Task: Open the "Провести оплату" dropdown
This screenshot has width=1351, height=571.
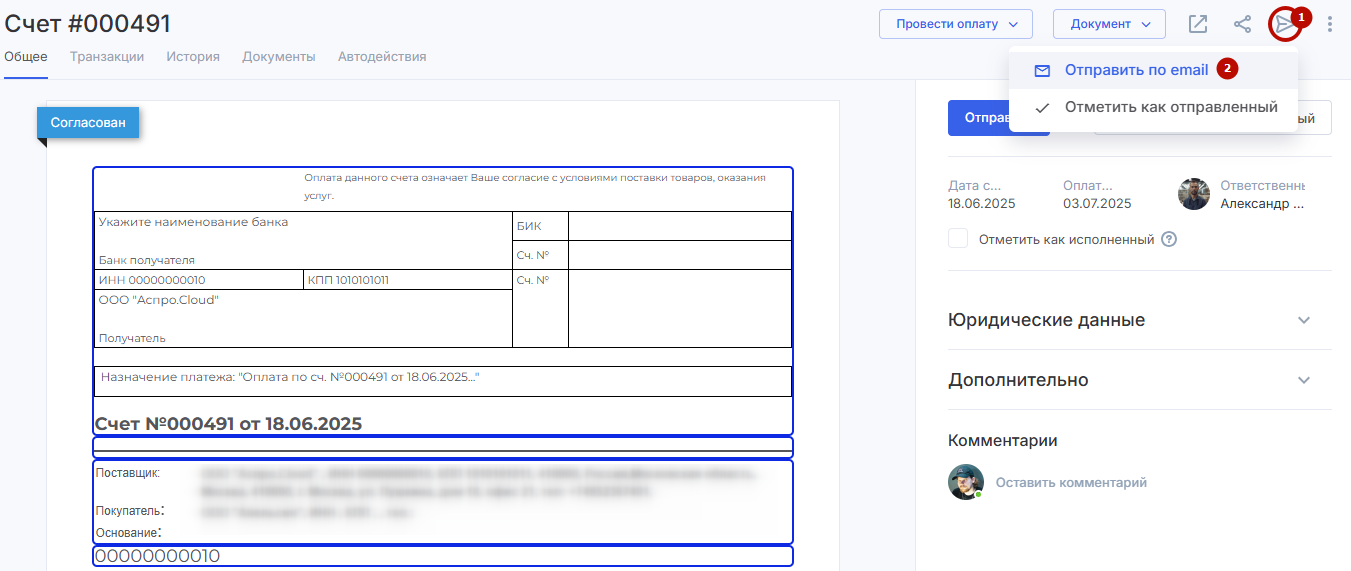Action: pyautogui.click(x=954, y=24)
